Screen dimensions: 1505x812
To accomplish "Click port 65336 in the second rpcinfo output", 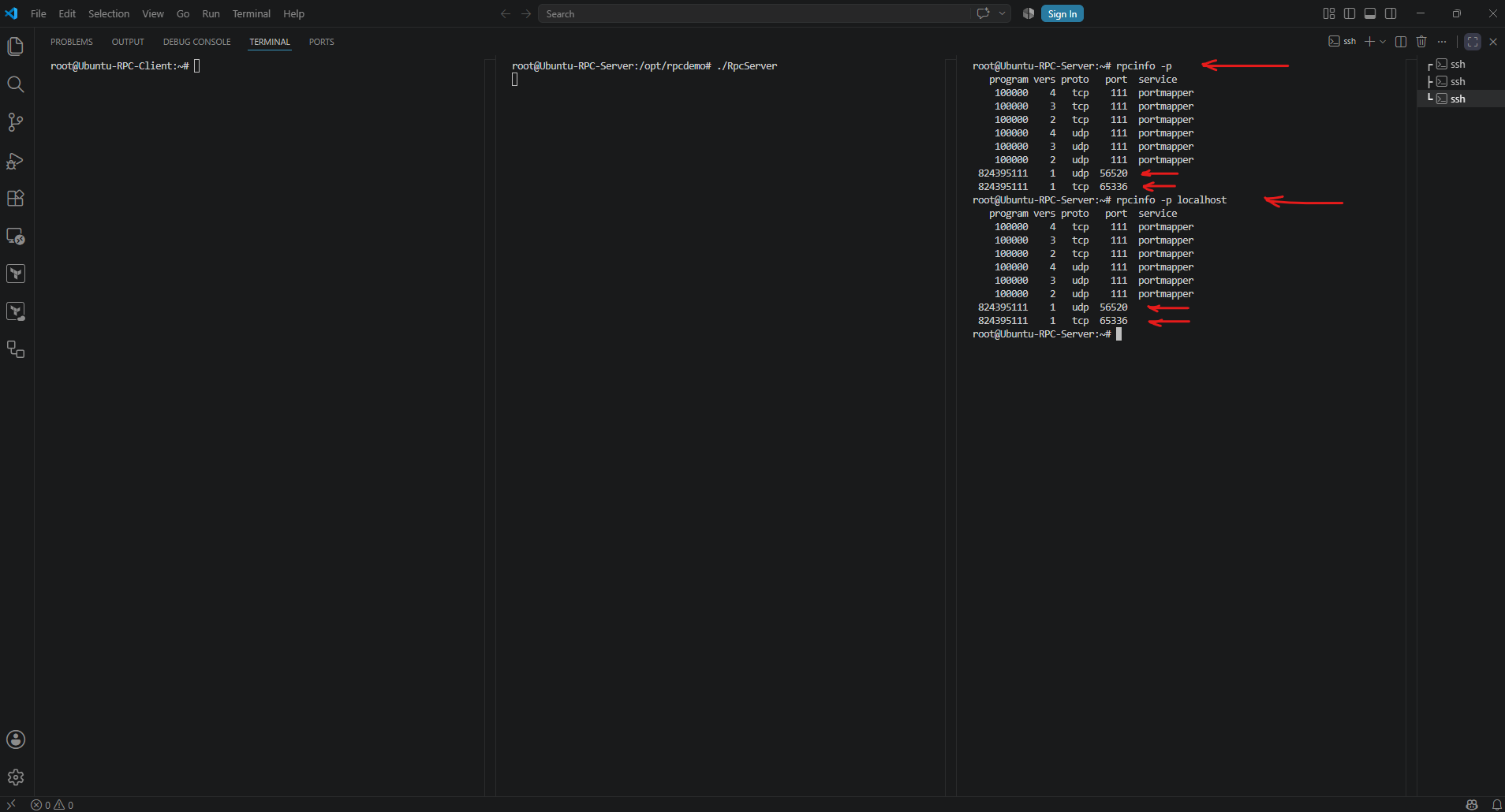I will point(1114,321).
